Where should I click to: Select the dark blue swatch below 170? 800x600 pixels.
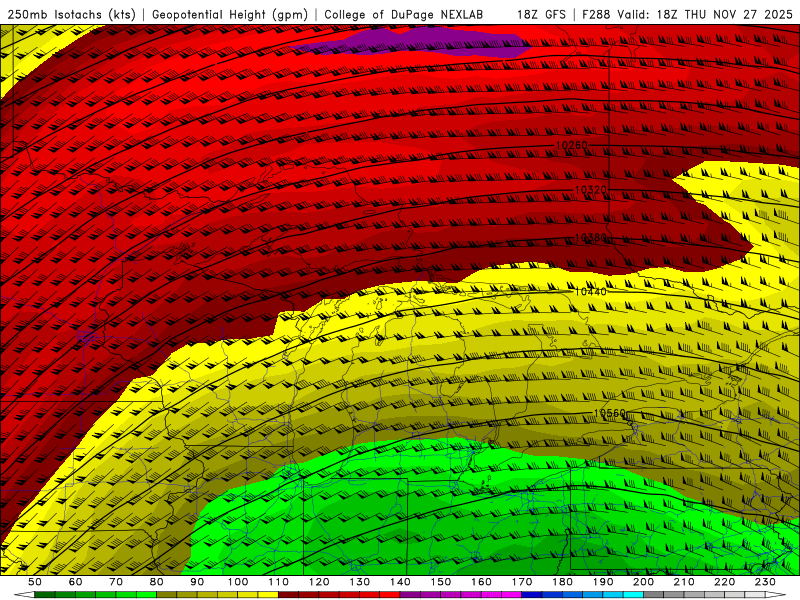click(x=532, y=595)
